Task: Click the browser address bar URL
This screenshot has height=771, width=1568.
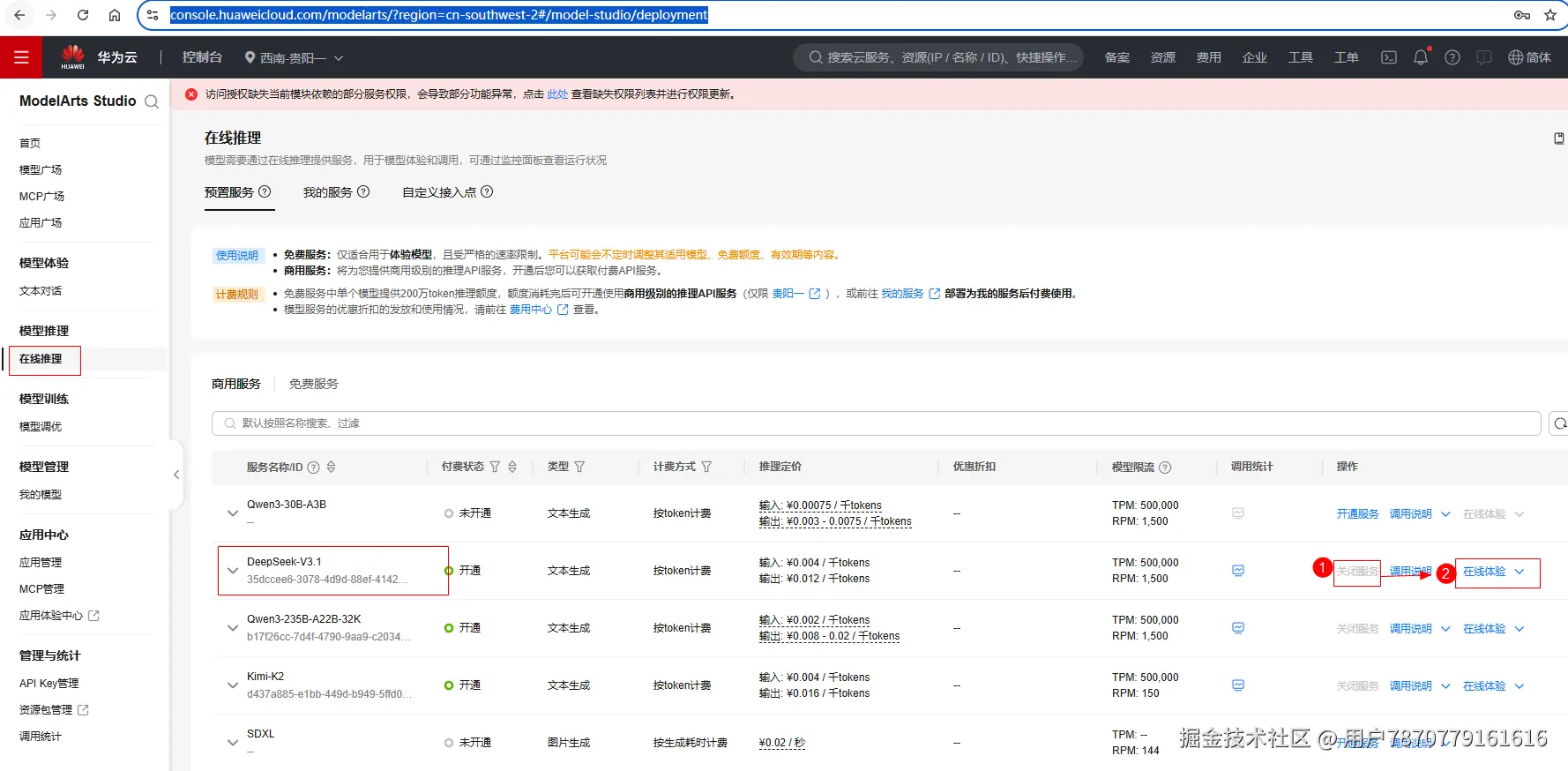Action: pyautogui.click(x=439, y=15)
